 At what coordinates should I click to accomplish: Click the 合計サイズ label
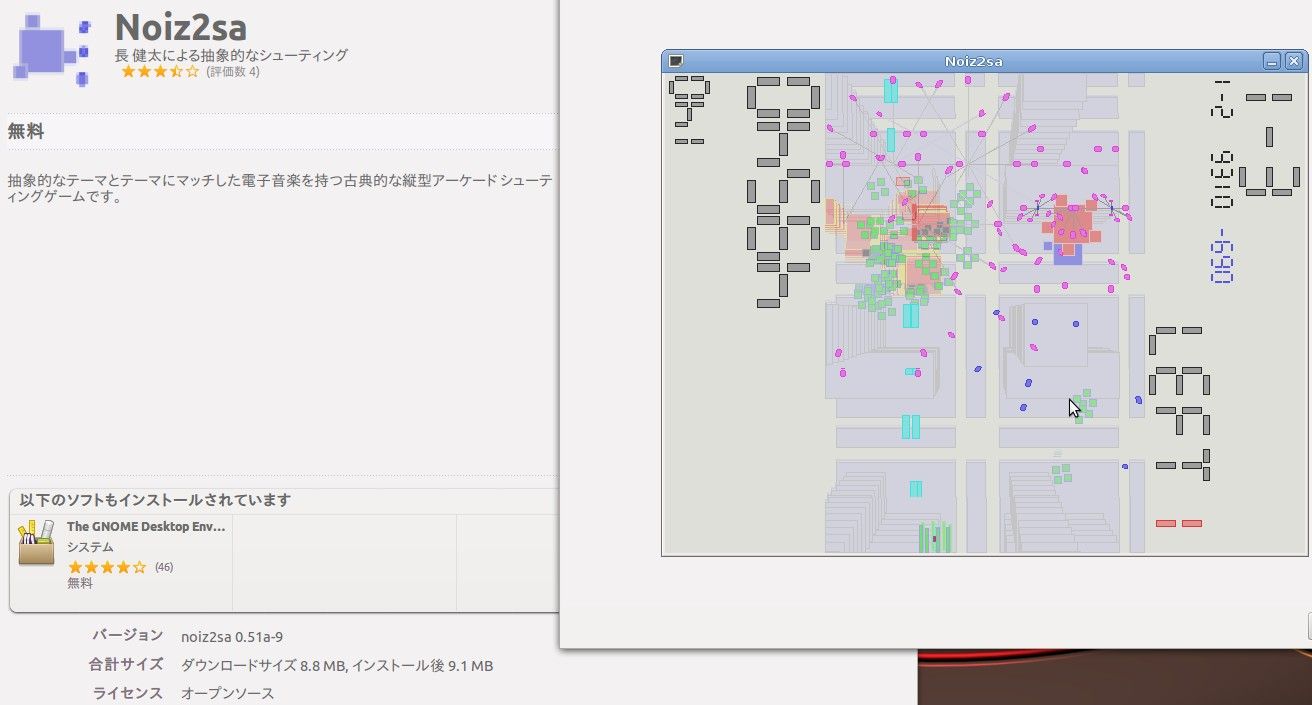coord(125,665)
